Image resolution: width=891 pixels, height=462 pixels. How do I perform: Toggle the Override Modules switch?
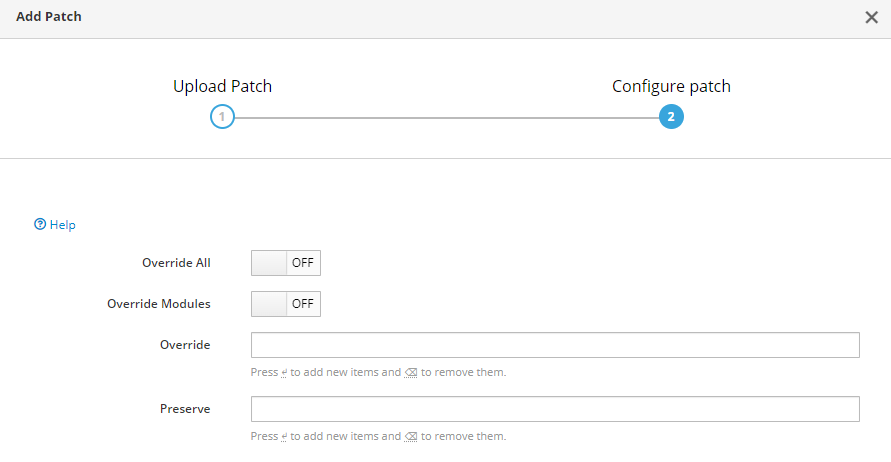(x=286, y=303)
